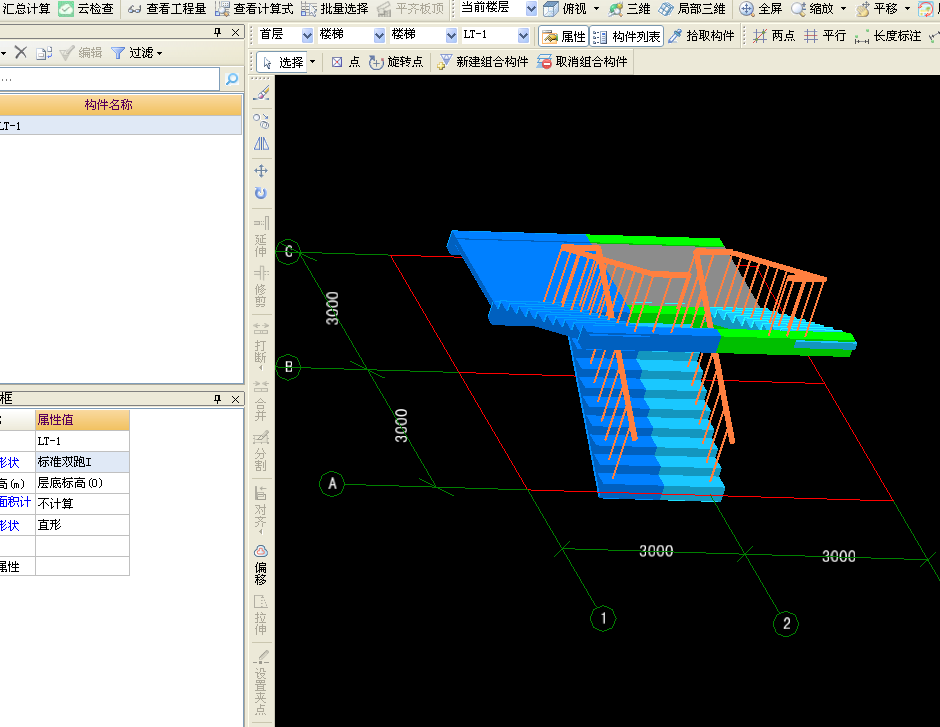This screenshot has width=940, height=727.
Task: Toggle the 属性 properties panel button
Action: click(x=564, y=37)
